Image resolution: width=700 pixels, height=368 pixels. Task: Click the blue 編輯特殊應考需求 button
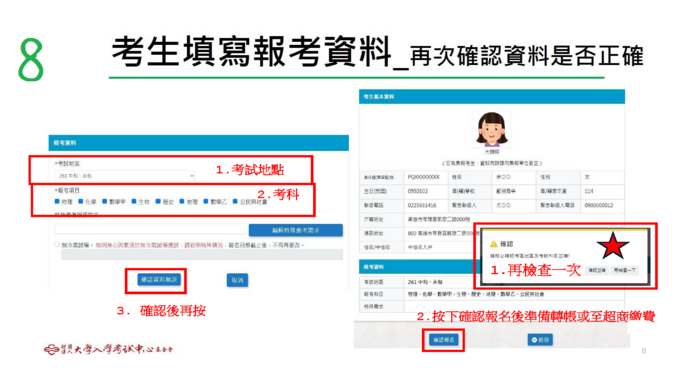[x=296, y=230]
